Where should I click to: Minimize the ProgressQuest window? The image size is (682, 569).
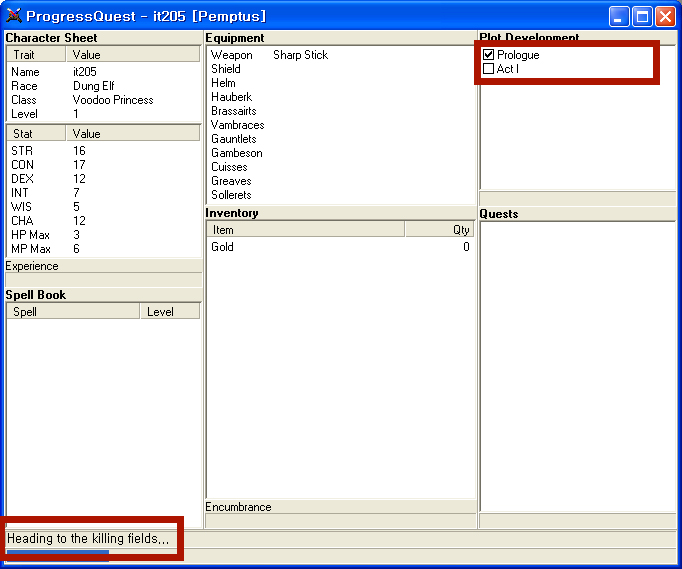click(618, 17)
